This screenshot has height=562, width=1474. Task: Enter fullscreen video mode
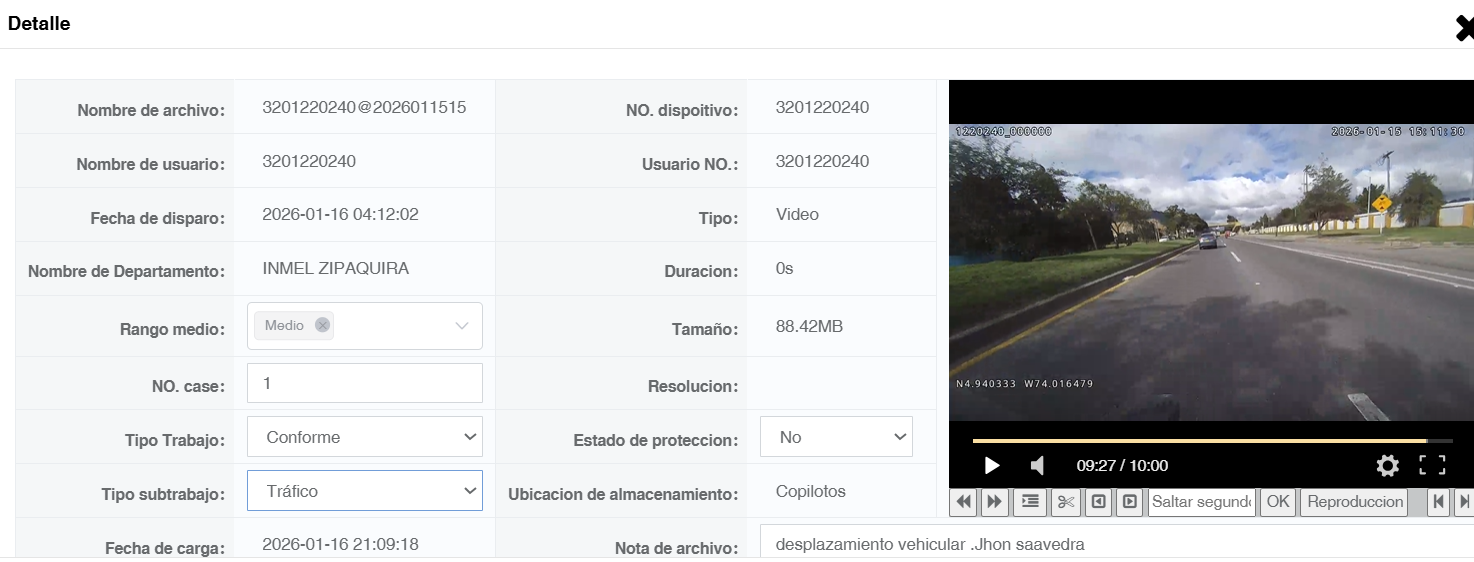pos(1433,465)
